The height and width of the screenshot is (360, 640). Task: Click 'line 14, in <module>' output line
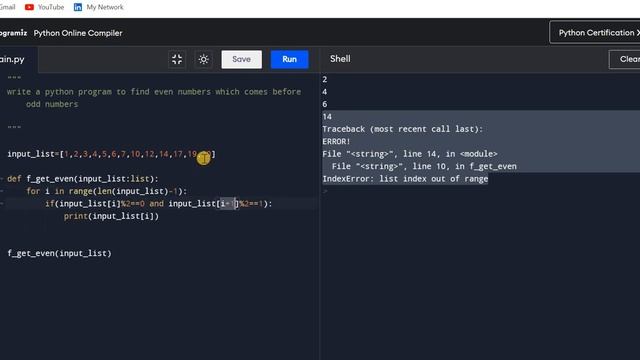tap(410, 154)
